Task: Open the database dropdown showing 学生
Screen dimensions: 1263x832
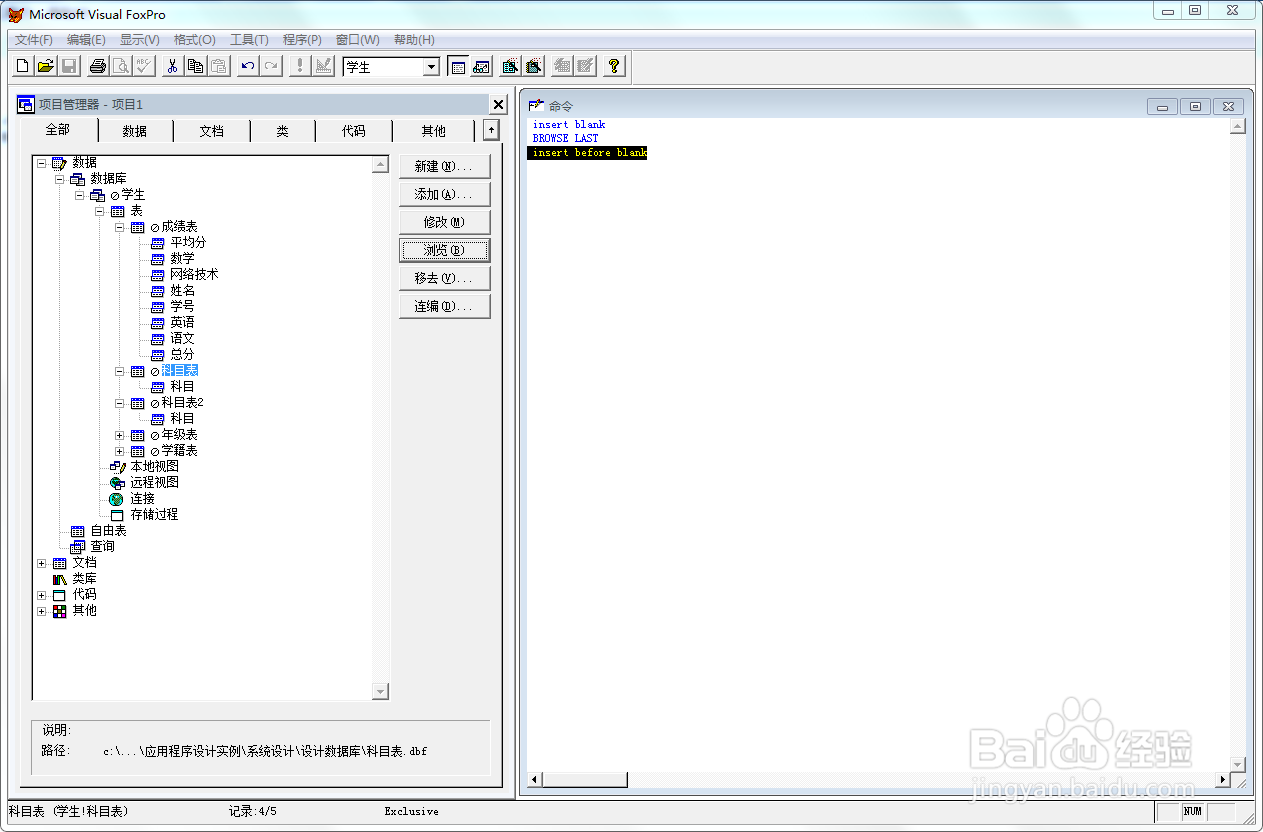Action: tap(431, 67)
